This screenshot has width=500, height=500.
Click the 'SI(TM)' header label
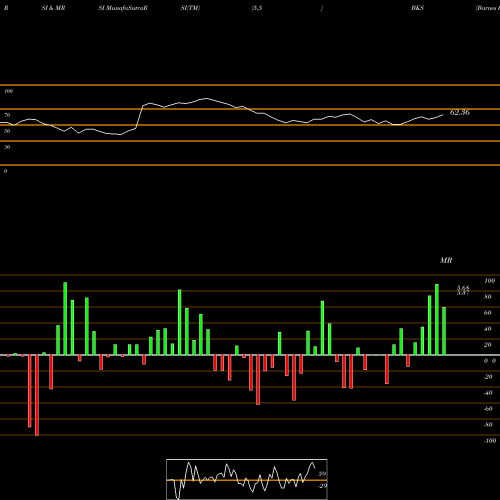(190, 8)
